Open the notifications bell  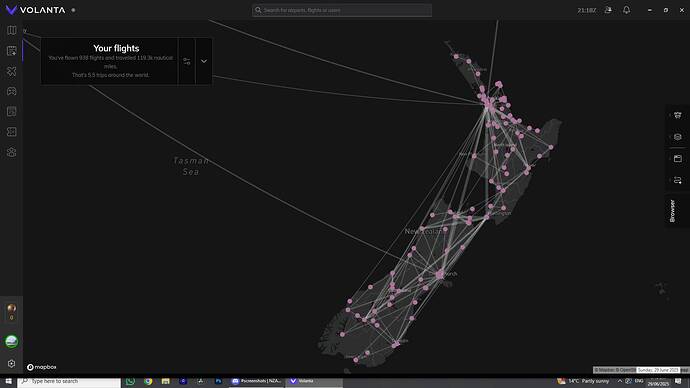pyautogui.click(x=626, y=10)
